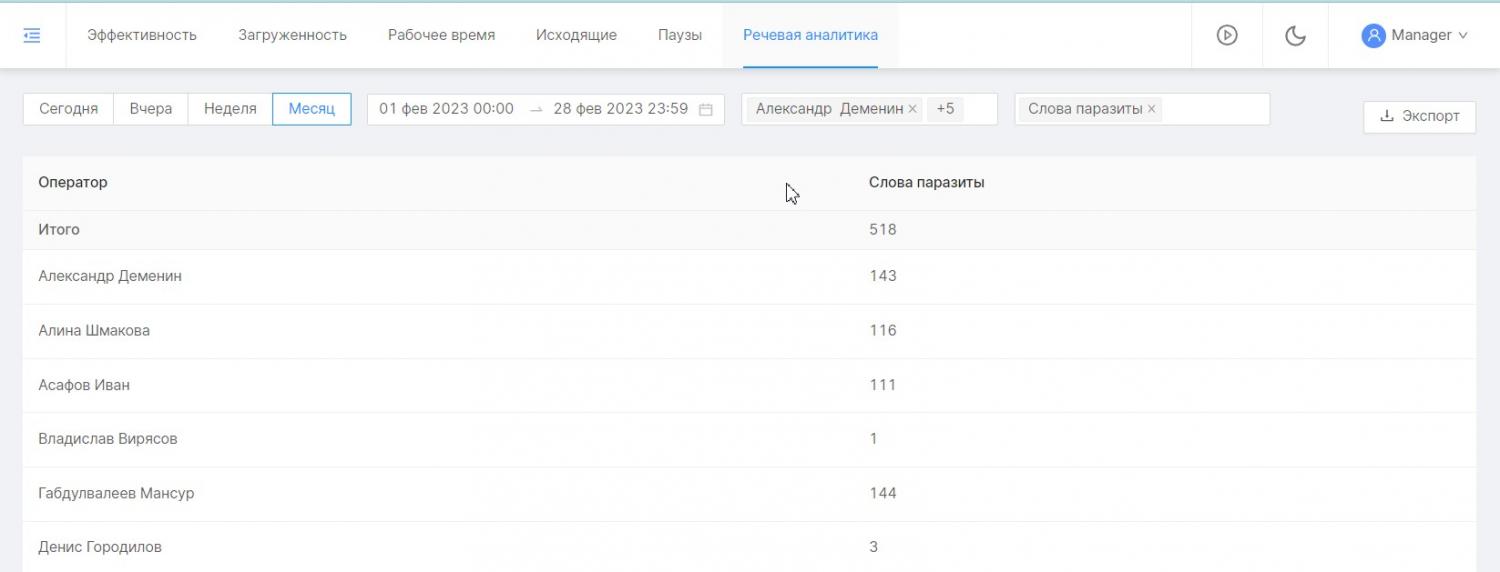Open calendar icon in date range field

pos(706,110)
